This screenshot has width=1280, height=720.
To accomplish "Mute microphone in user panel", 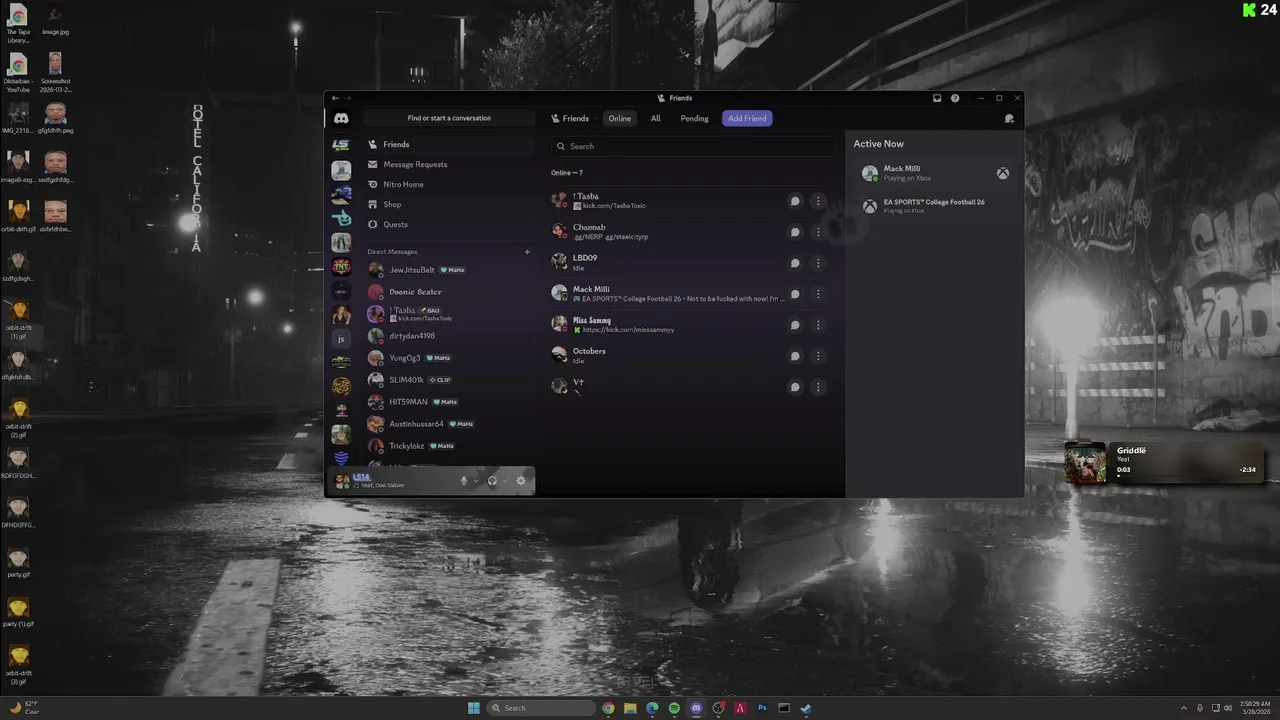I will [x=464, y=481].
